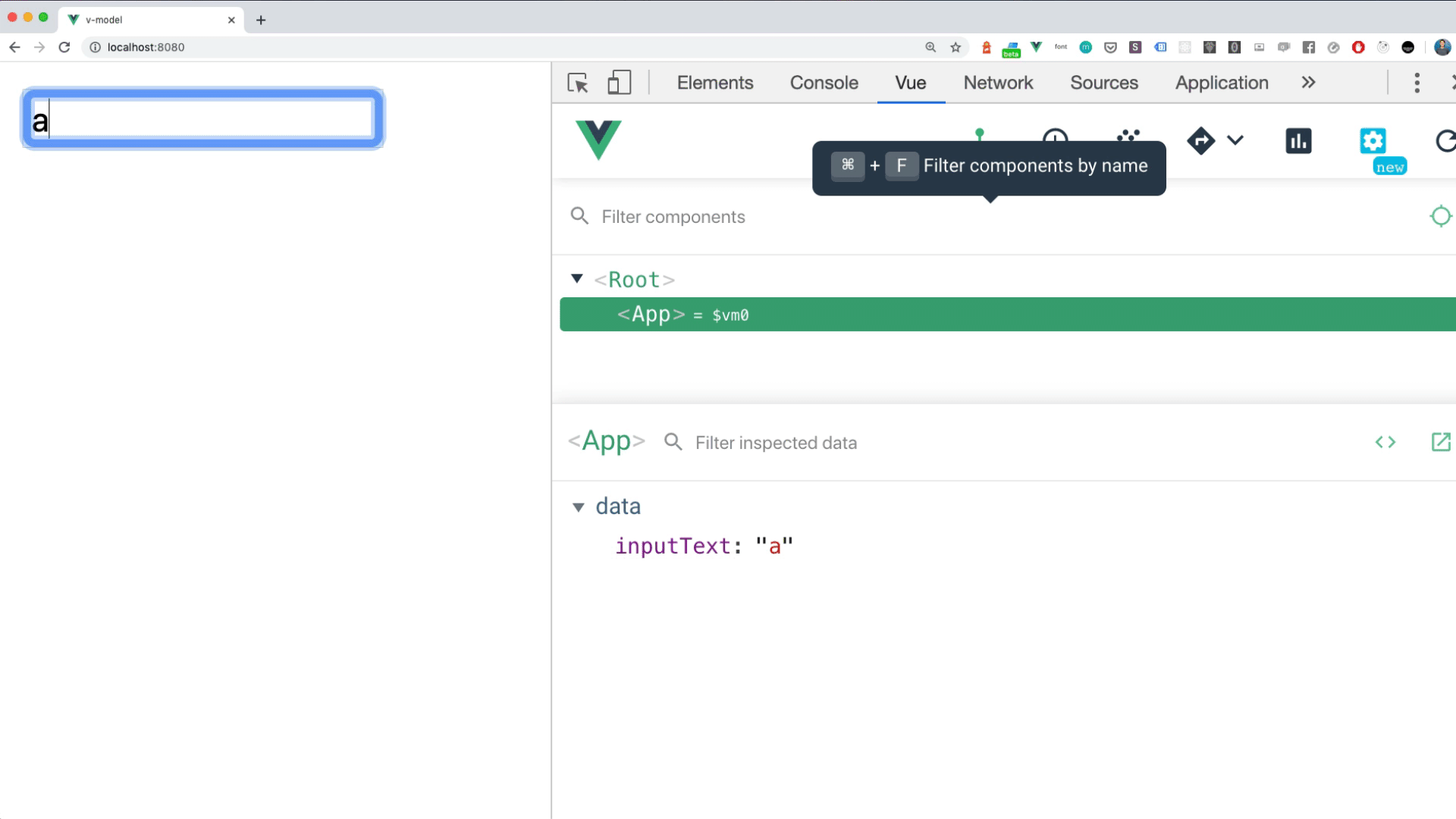Image resolution: width=1456 pixels, height=819 pixels.
Task: Click the inspect element cursor icon
Action: tap(578, 83)
